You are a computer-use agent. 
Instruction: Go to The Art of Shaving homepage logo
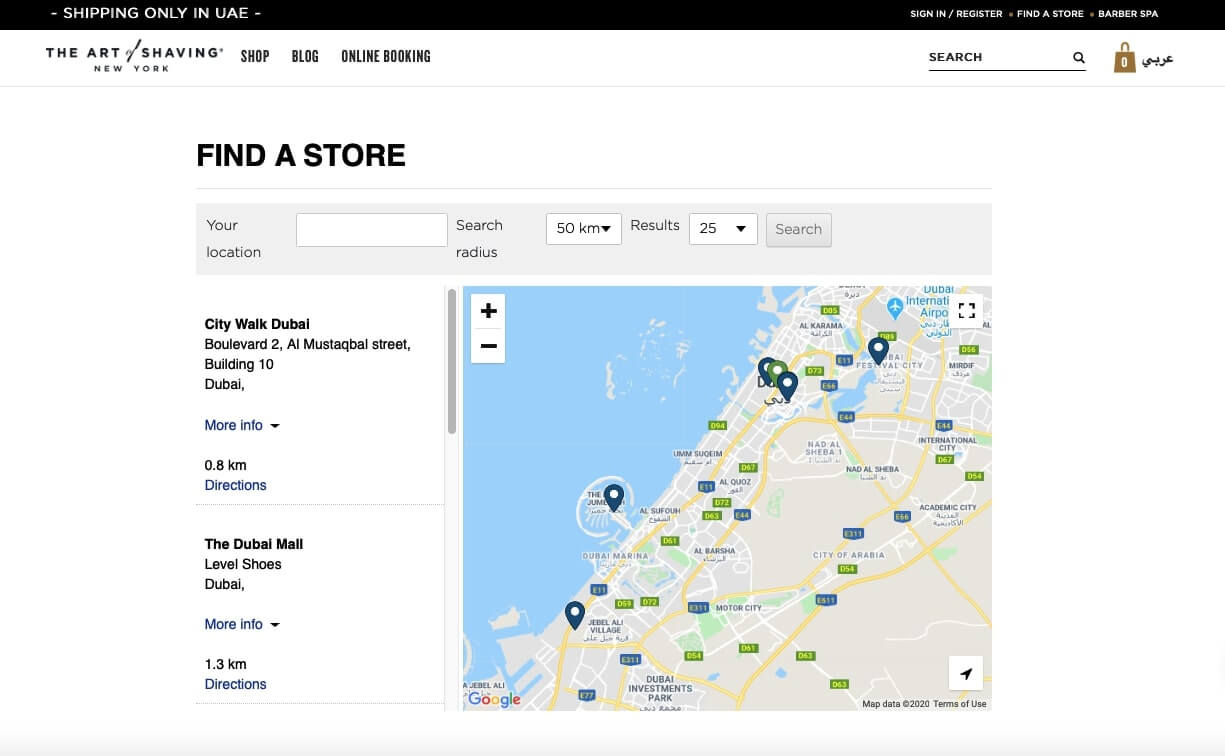134,57
